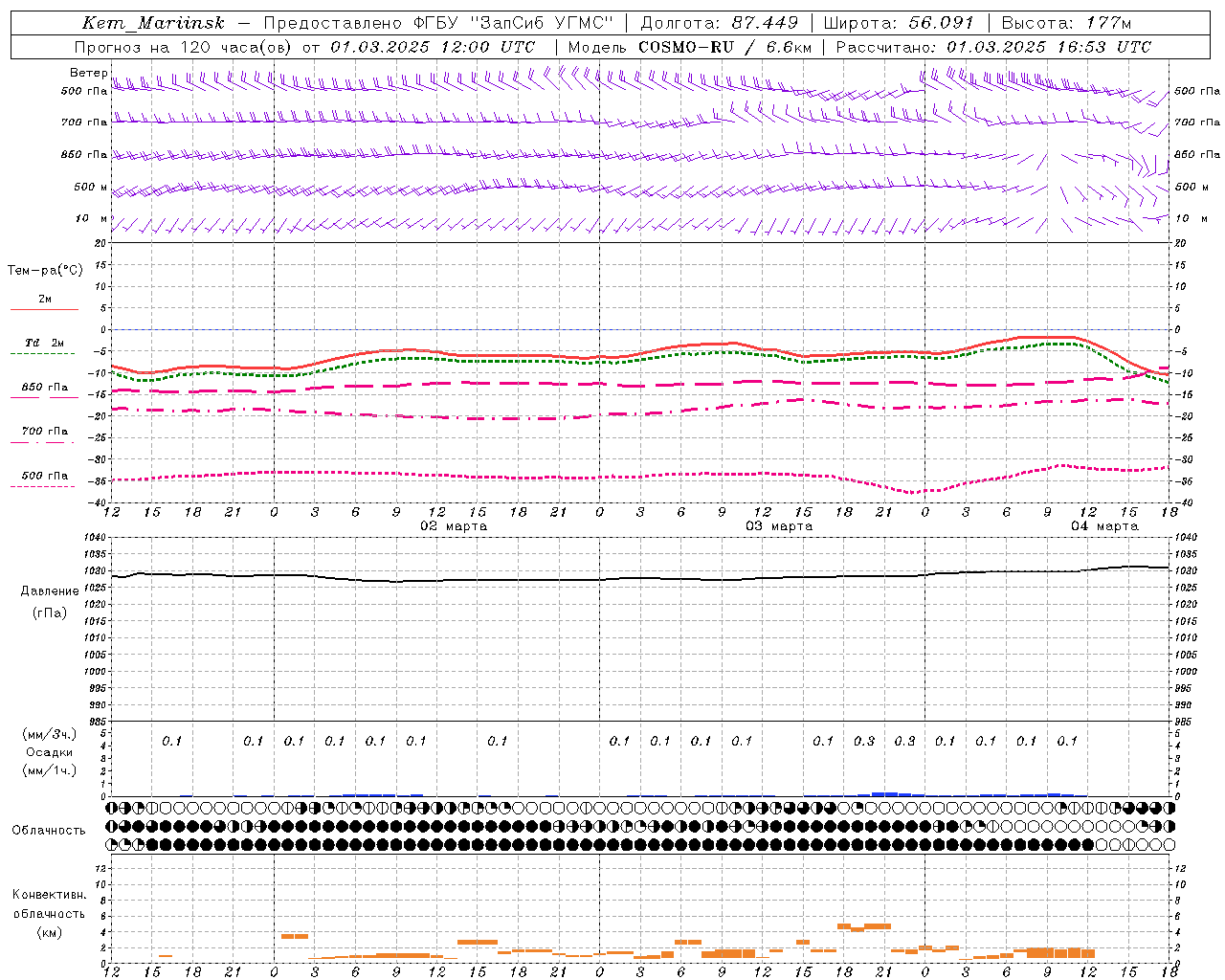
Task: Click the (гПа) unit label under Давление
Action: pos(50,612)
